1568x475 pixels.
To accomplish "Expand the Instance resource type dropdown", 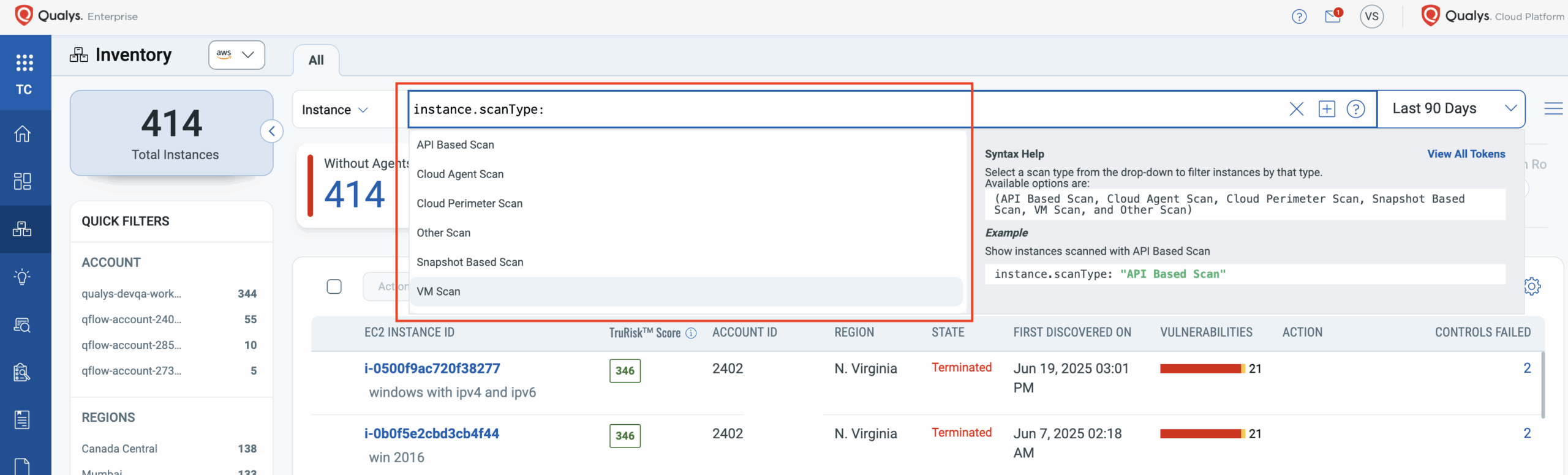I will (x=335, y=110).
